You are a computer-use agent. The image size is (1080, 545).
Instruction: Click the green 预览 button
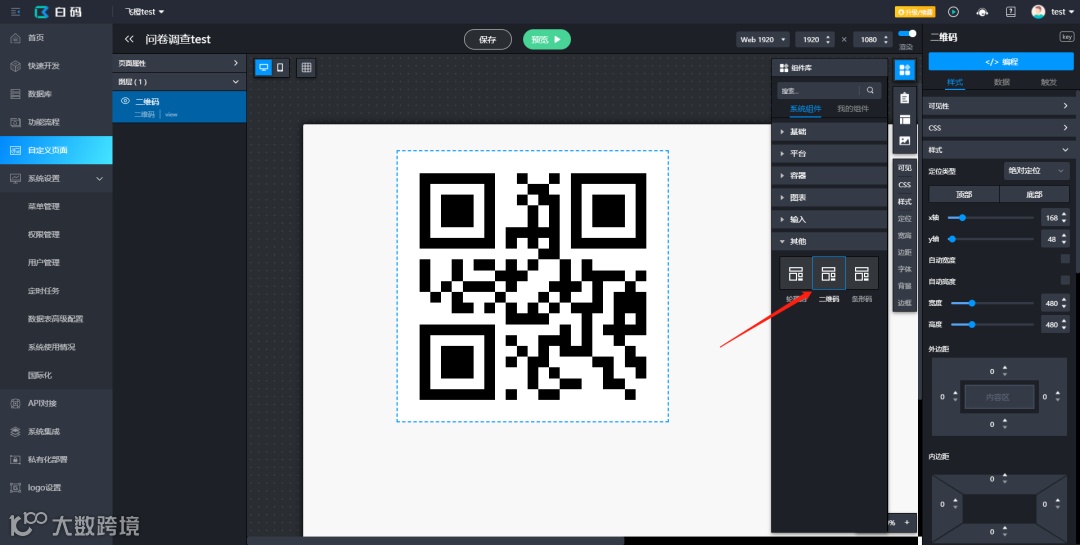click(547, 39)
